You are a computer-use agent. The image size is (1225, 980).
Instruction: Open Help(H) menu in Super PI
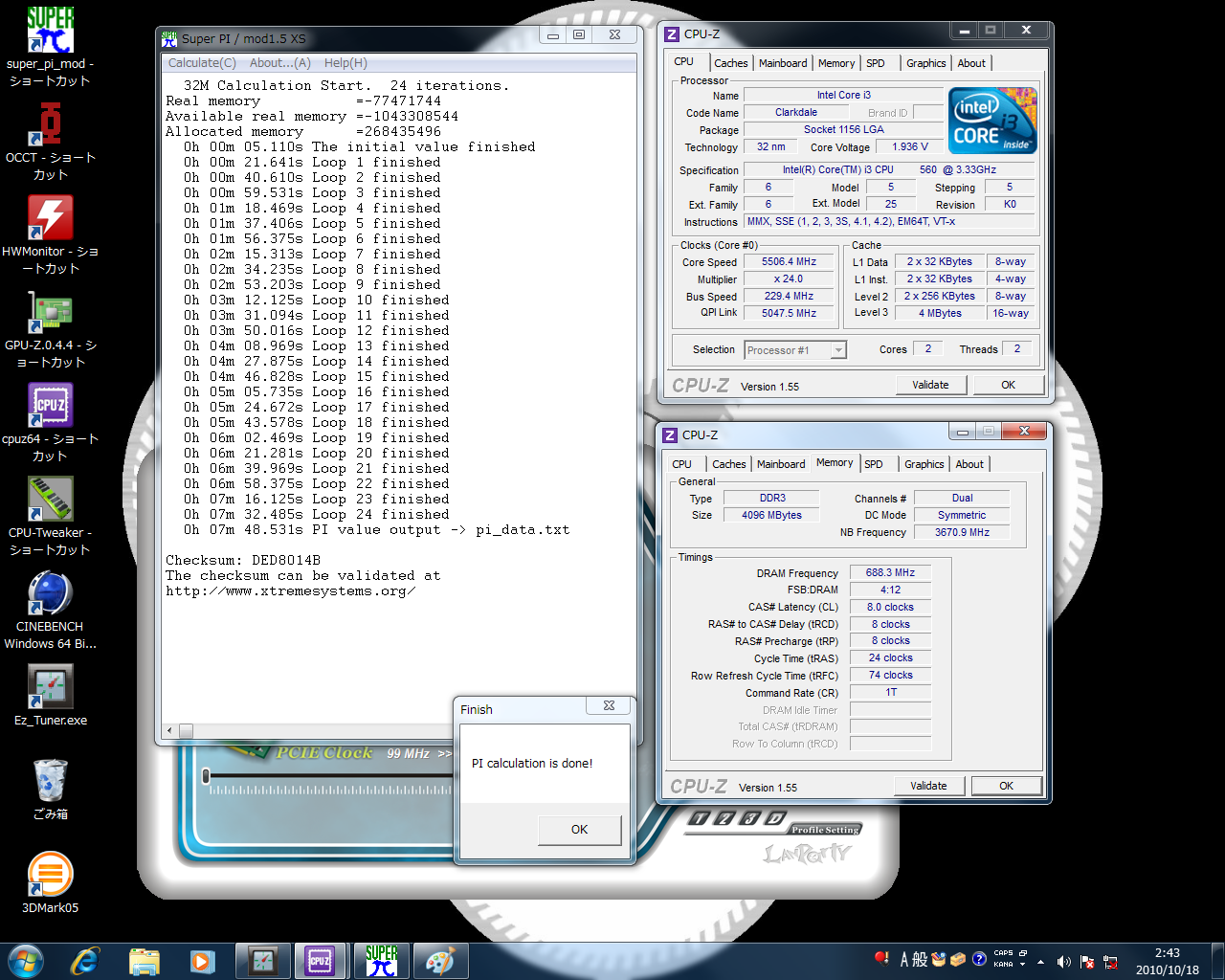tap(345, 63)
